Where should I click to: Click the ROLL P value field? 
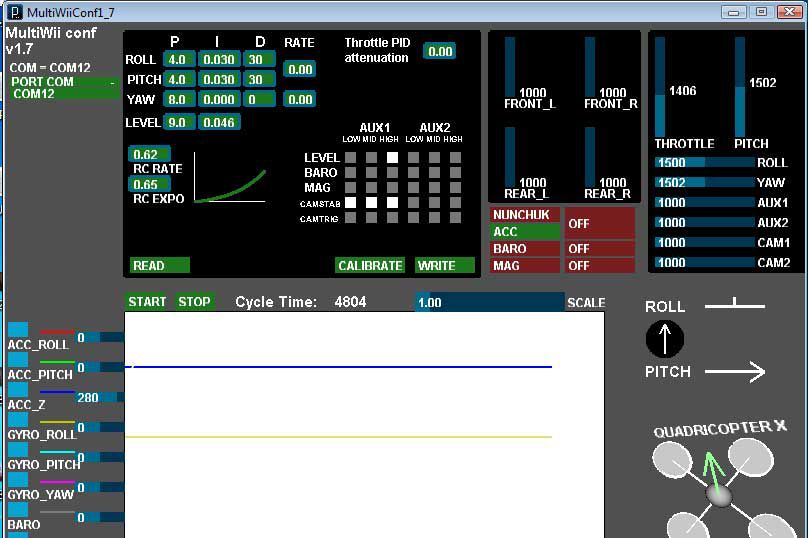point(179,59)
